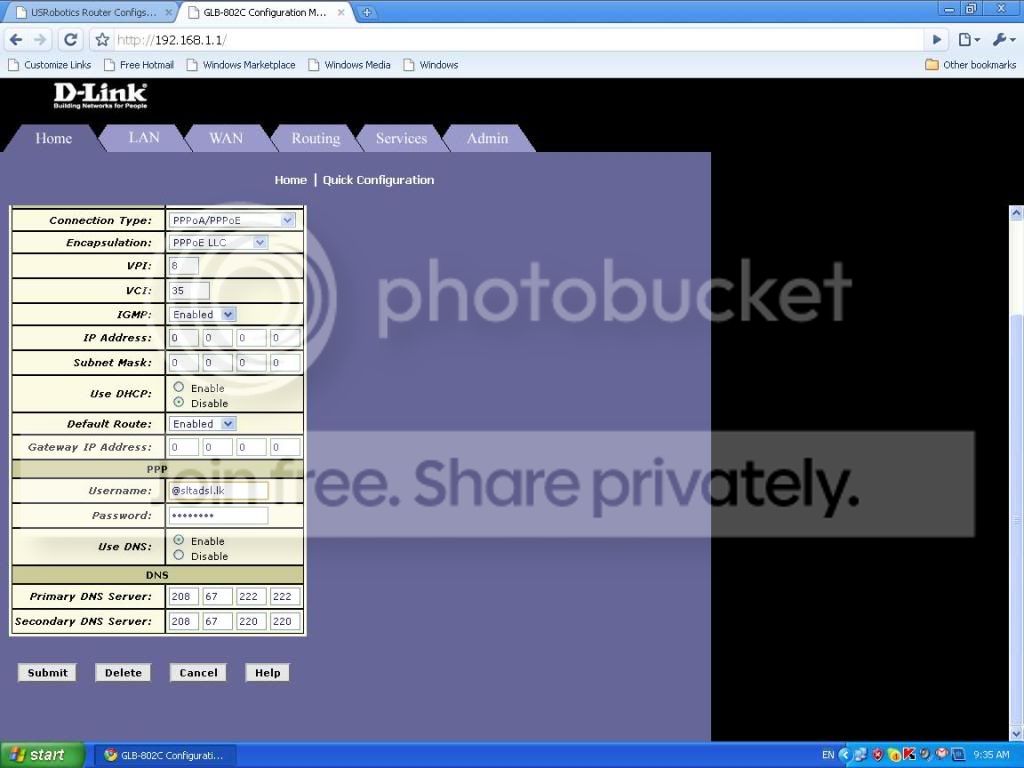Click the browser Back arrow
Image resolution: width=1024 pixels, height=768 pixels.
(16, 40)
